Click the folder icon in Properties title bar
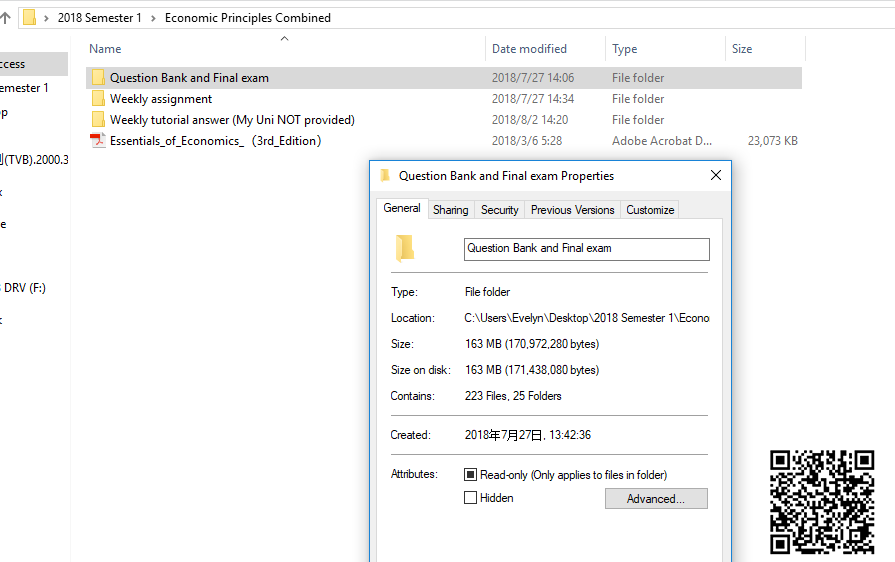 (385, 176)
